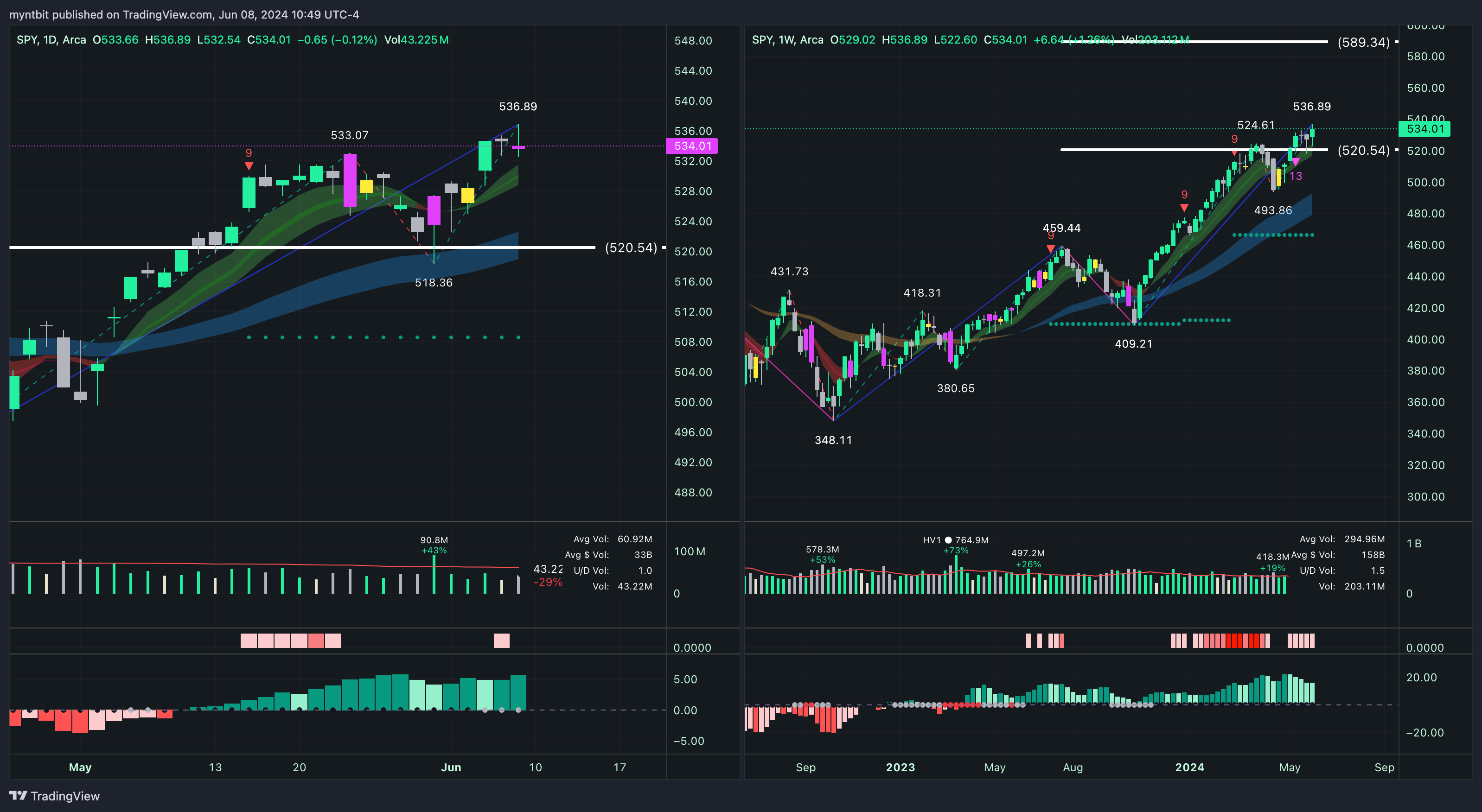Click the 520.00 tick on daily price scale
The width and height of the screenshot is (1482, 812).
coord(693,251)
